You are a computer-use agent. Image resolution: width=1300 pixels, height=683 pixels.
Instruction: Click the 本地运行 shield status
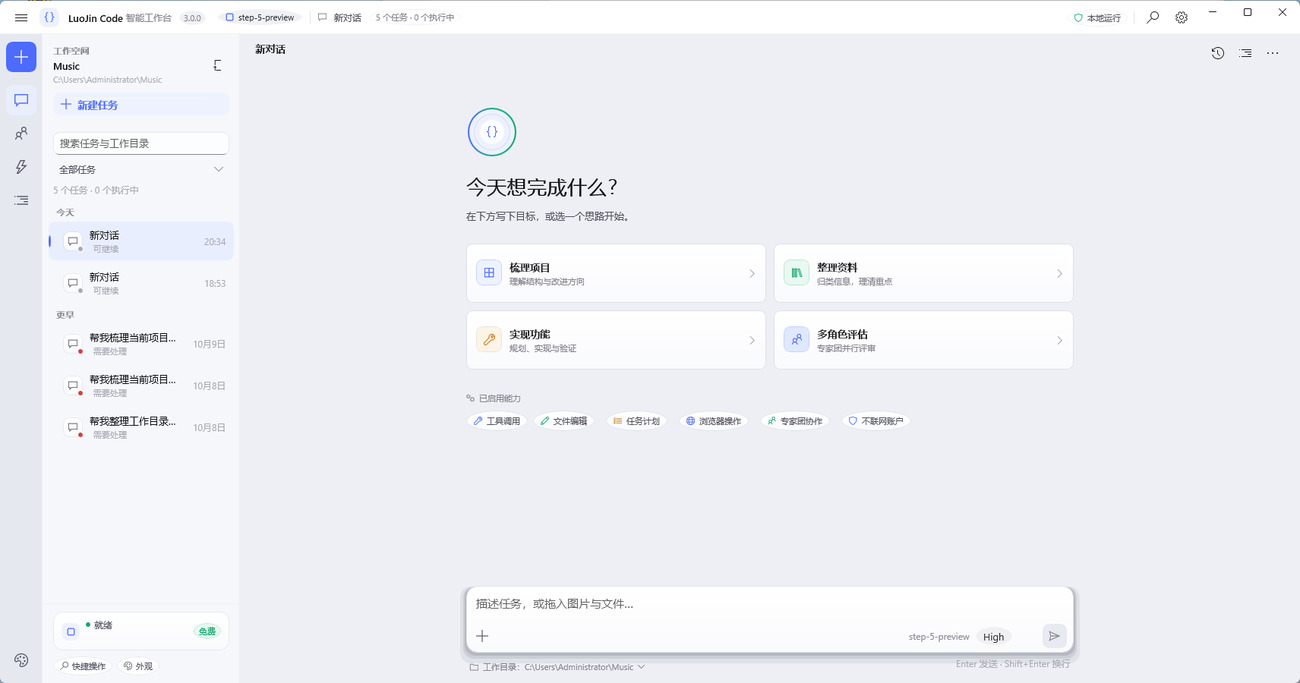(1097, 18)
